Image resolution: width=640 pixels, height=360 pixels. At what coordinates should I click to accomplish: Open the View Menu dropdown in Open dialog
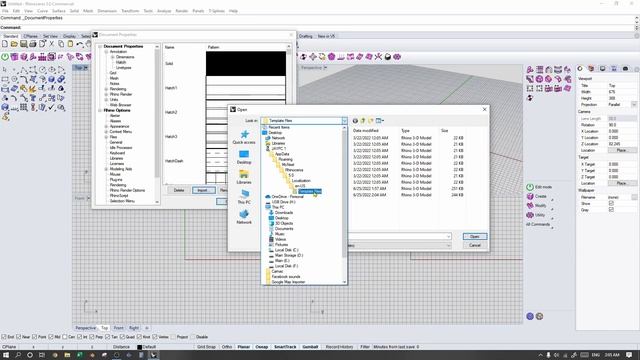click(x=380, y=121)
